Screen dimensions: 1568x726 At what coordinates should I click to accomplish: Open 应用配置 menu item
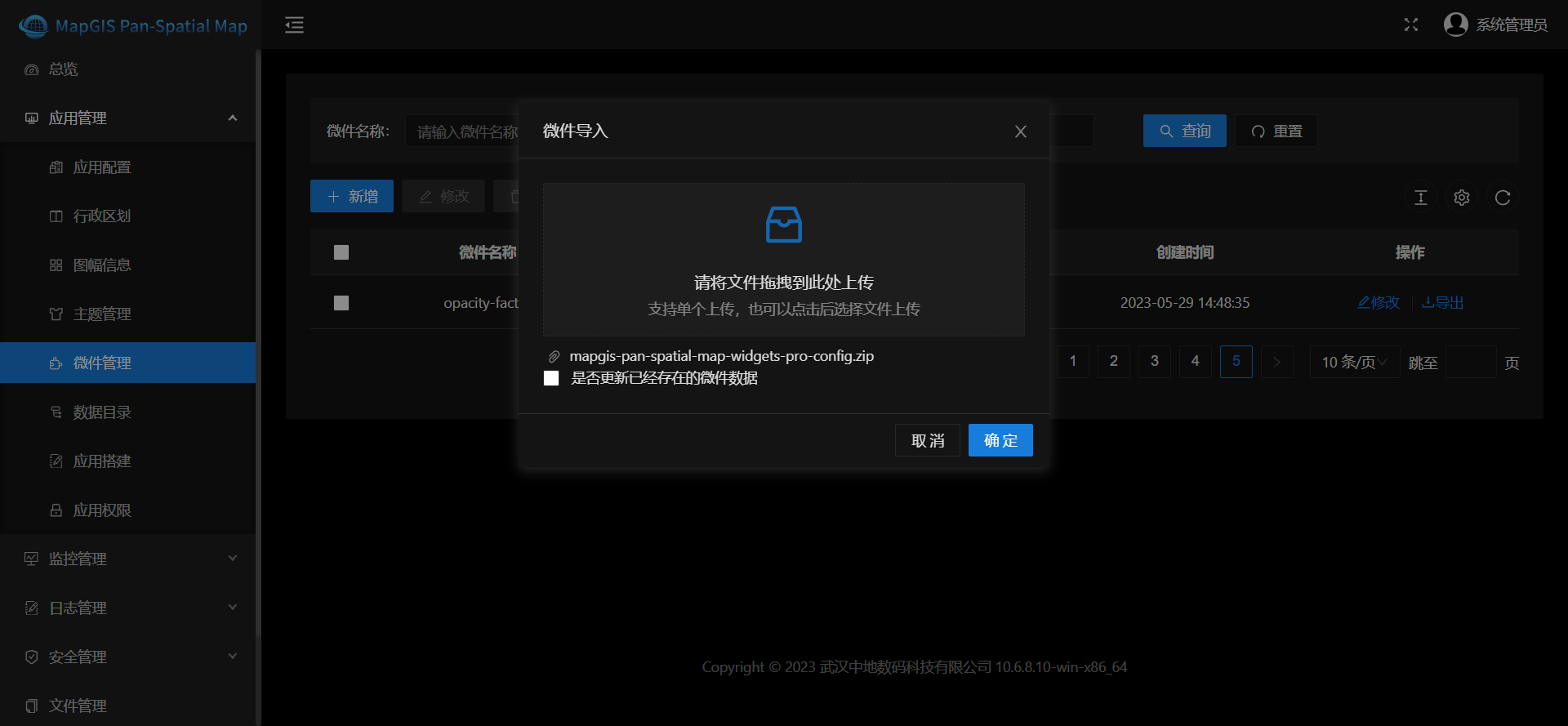point(127,167)
